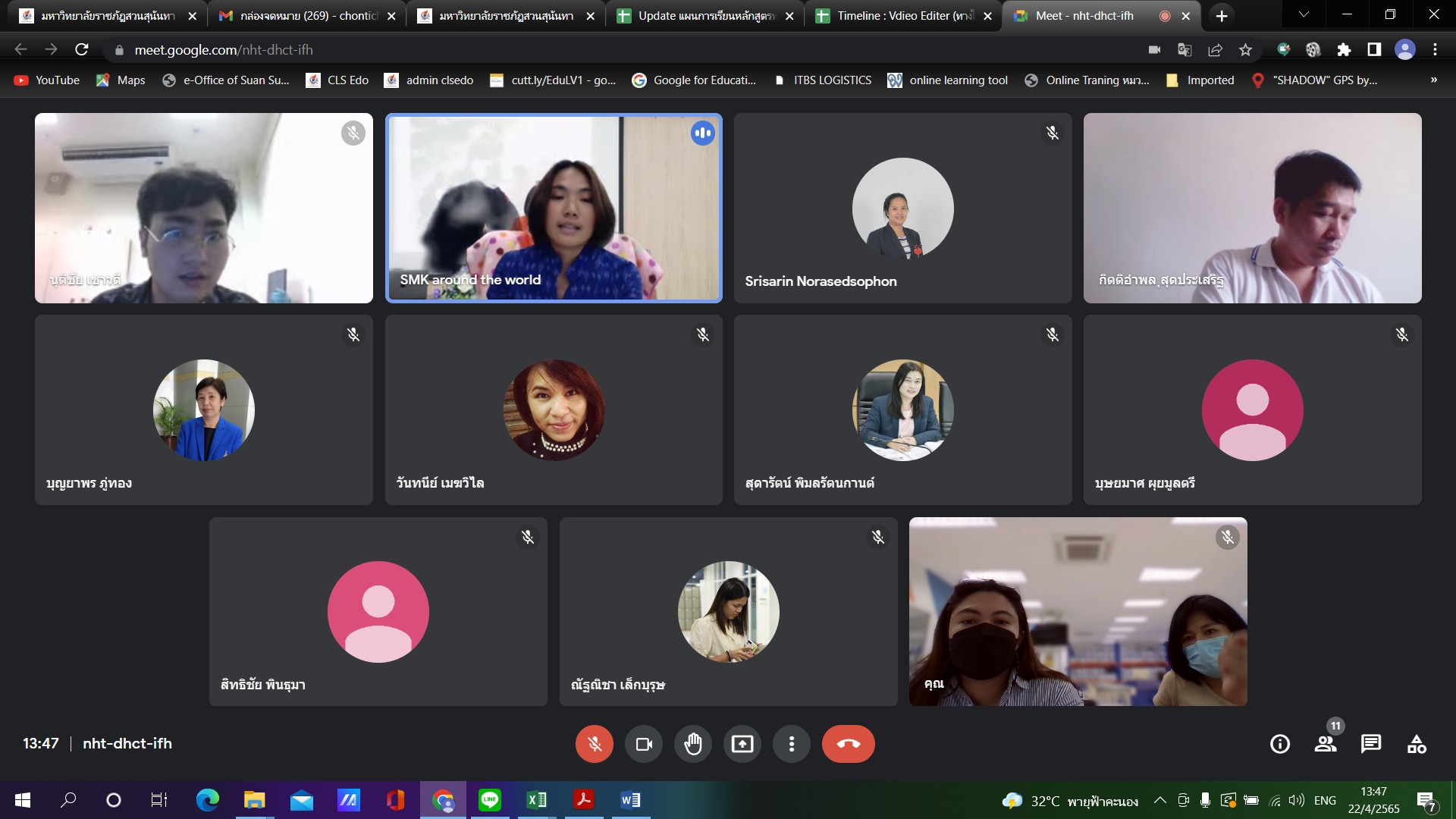This screenshot has height=819, width=1456.
Task: Open Google for Education bookmark
Action: [694, 80]
